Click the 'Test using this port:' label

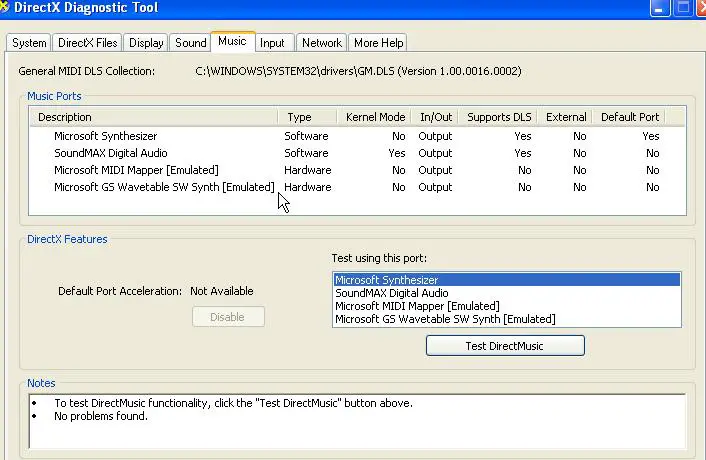coord(379,258)
